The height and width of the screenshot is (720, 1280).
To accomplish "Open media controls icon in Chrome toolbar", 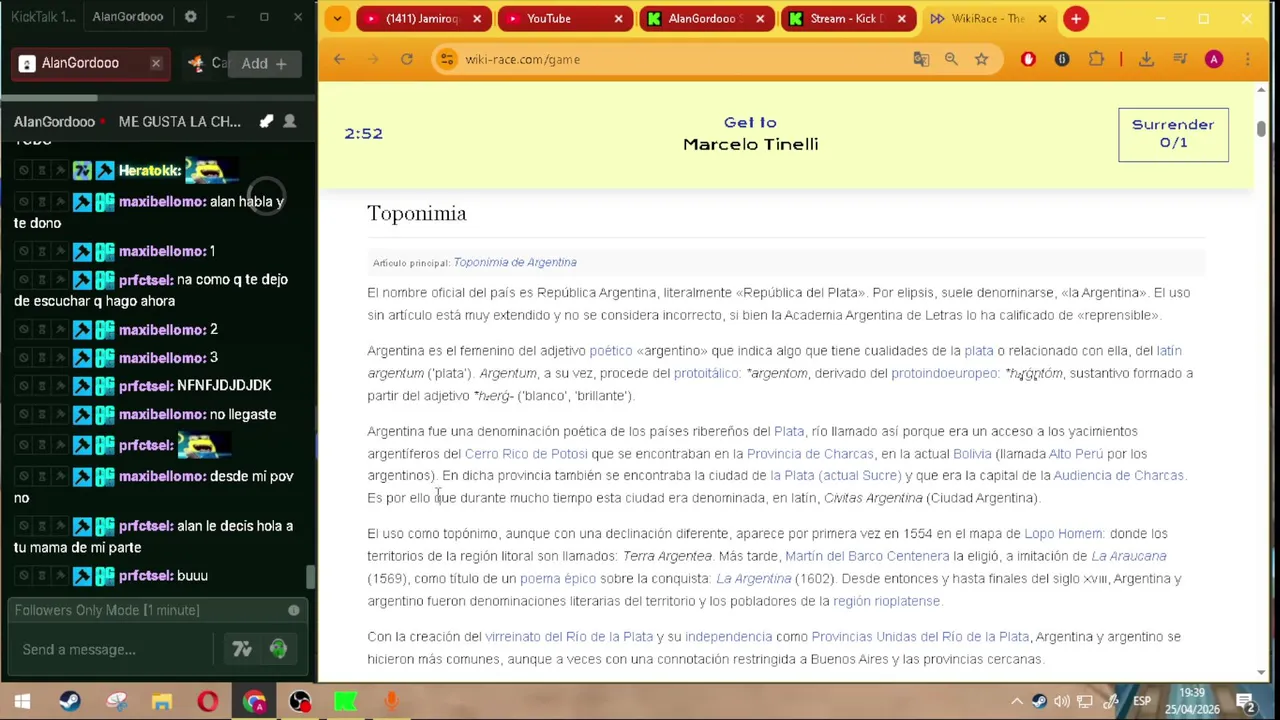I will [1180, 59].
